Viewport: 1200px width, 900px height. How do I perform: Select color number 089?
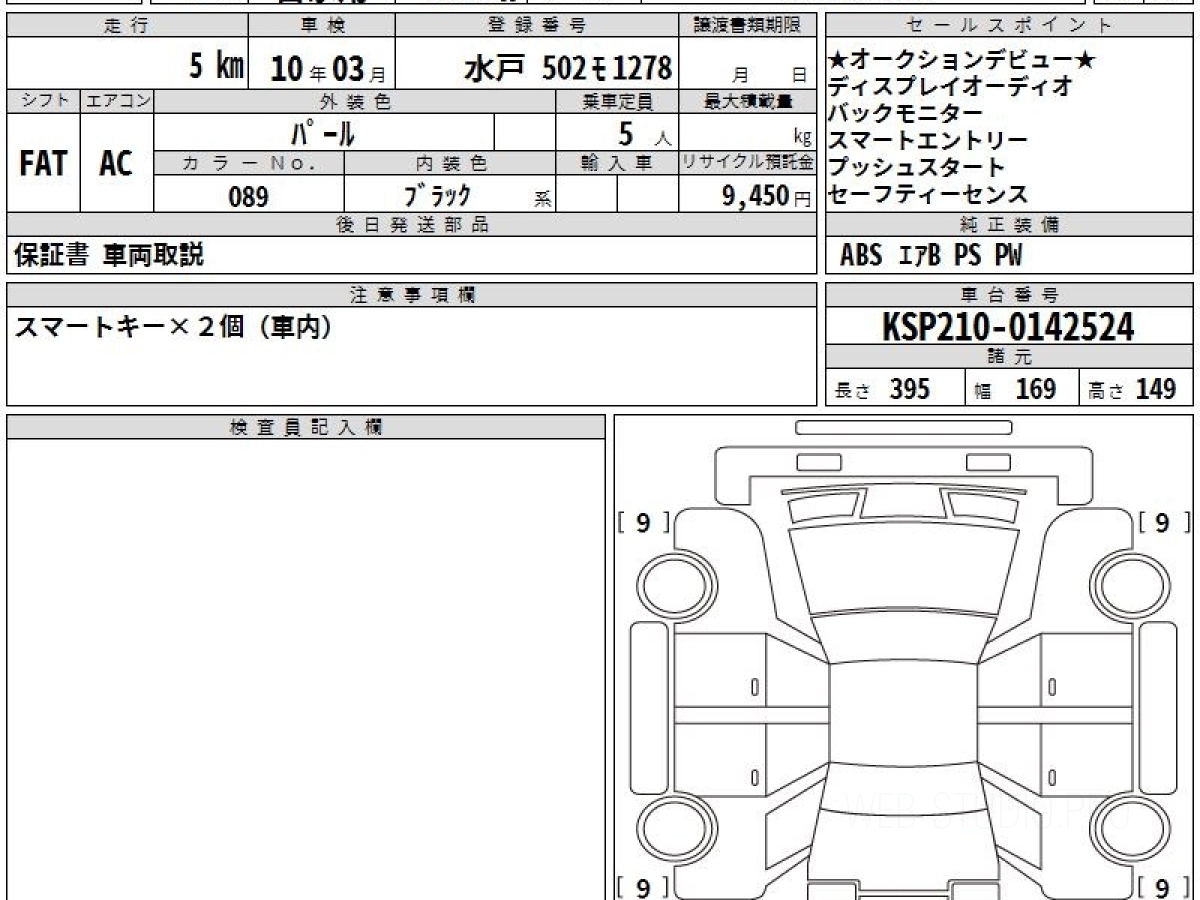(x=249, y=196)
